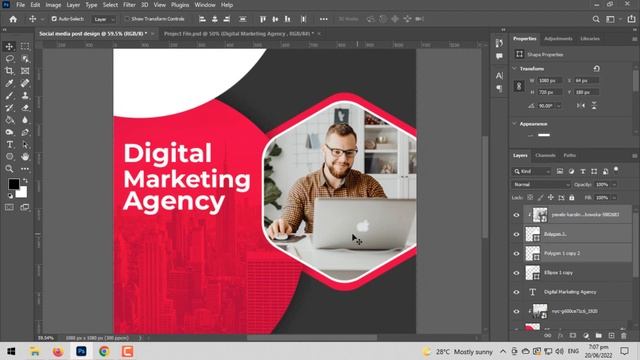Hide the nyc skyline image layer
This screenshot has height=360, width=640.
click(x=516, y=311)
